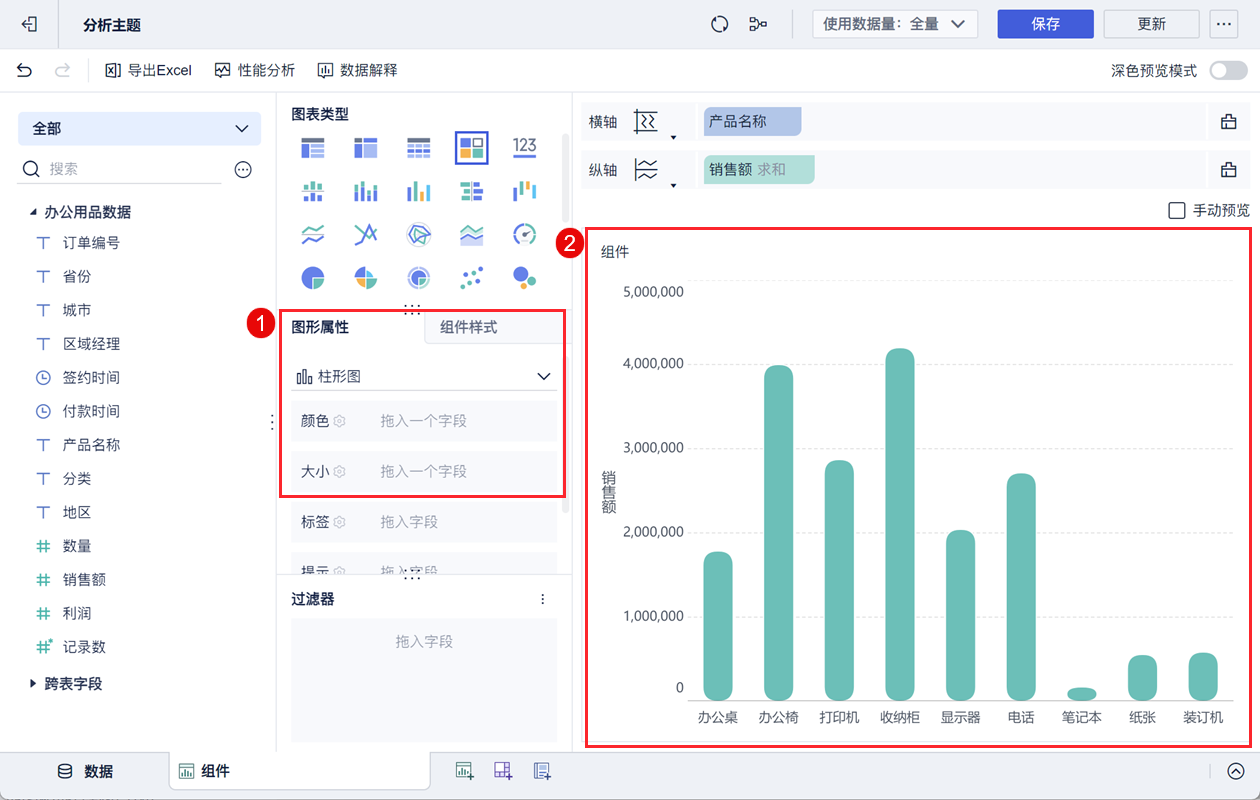
Task: Select the multi-series column chart type
Action: pyautogui.click(x=418, y=191)
